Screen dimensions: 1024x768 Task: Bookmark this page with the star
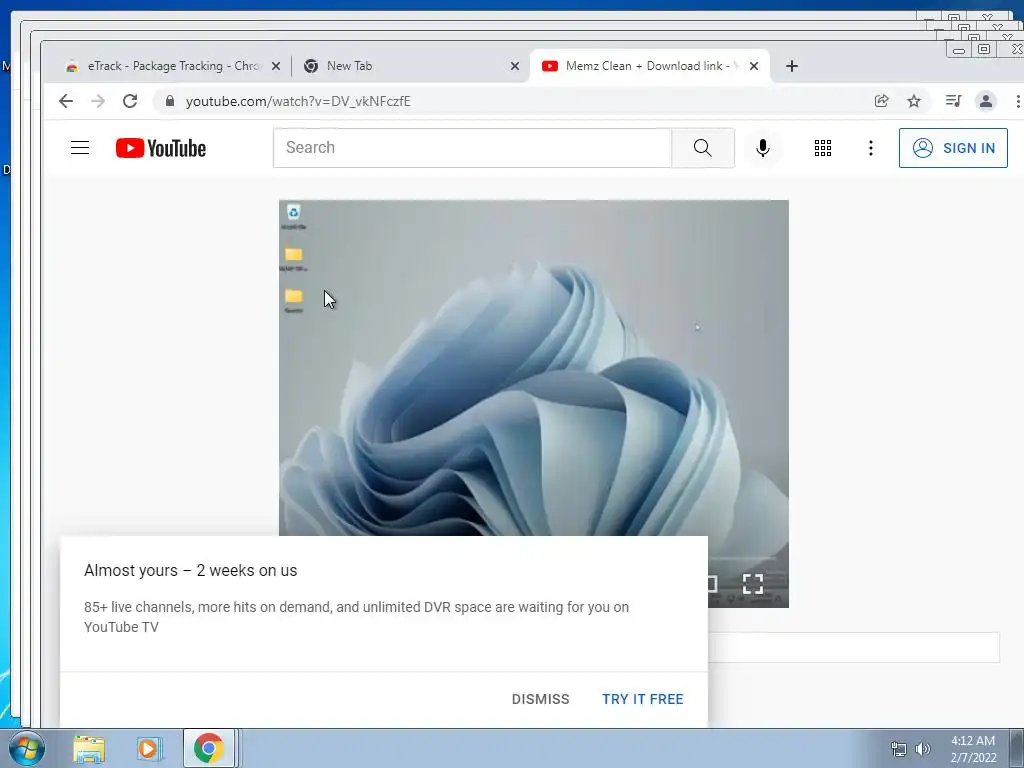click(914, 101)
